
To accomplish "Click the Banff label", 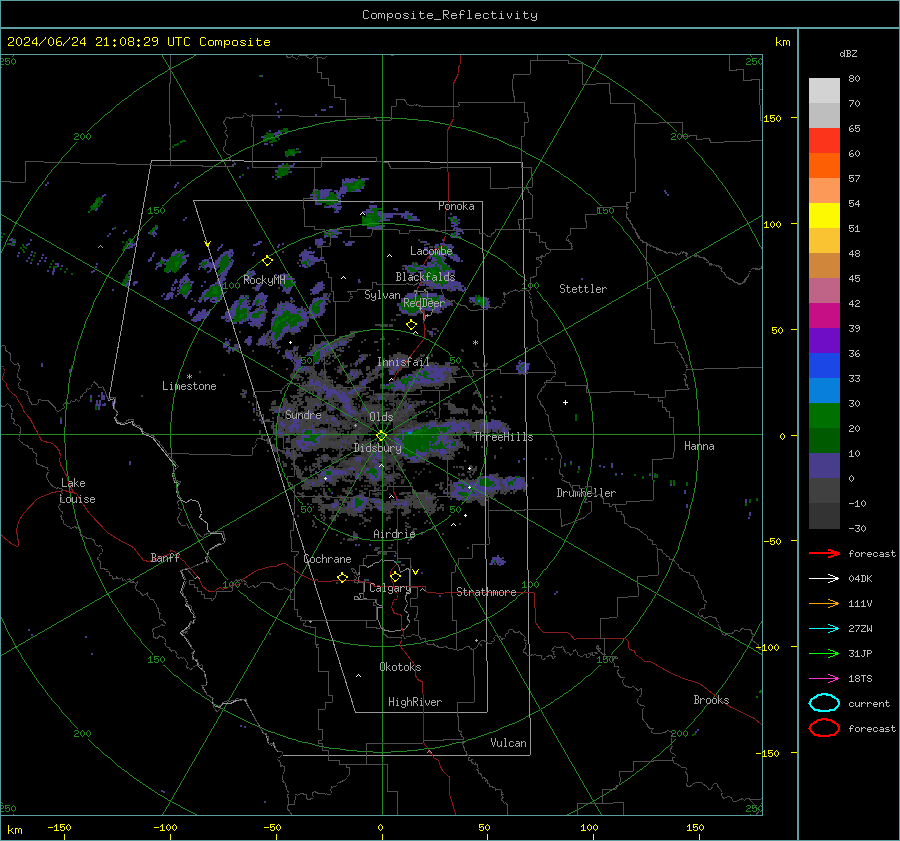I will [x=165, y=557].
